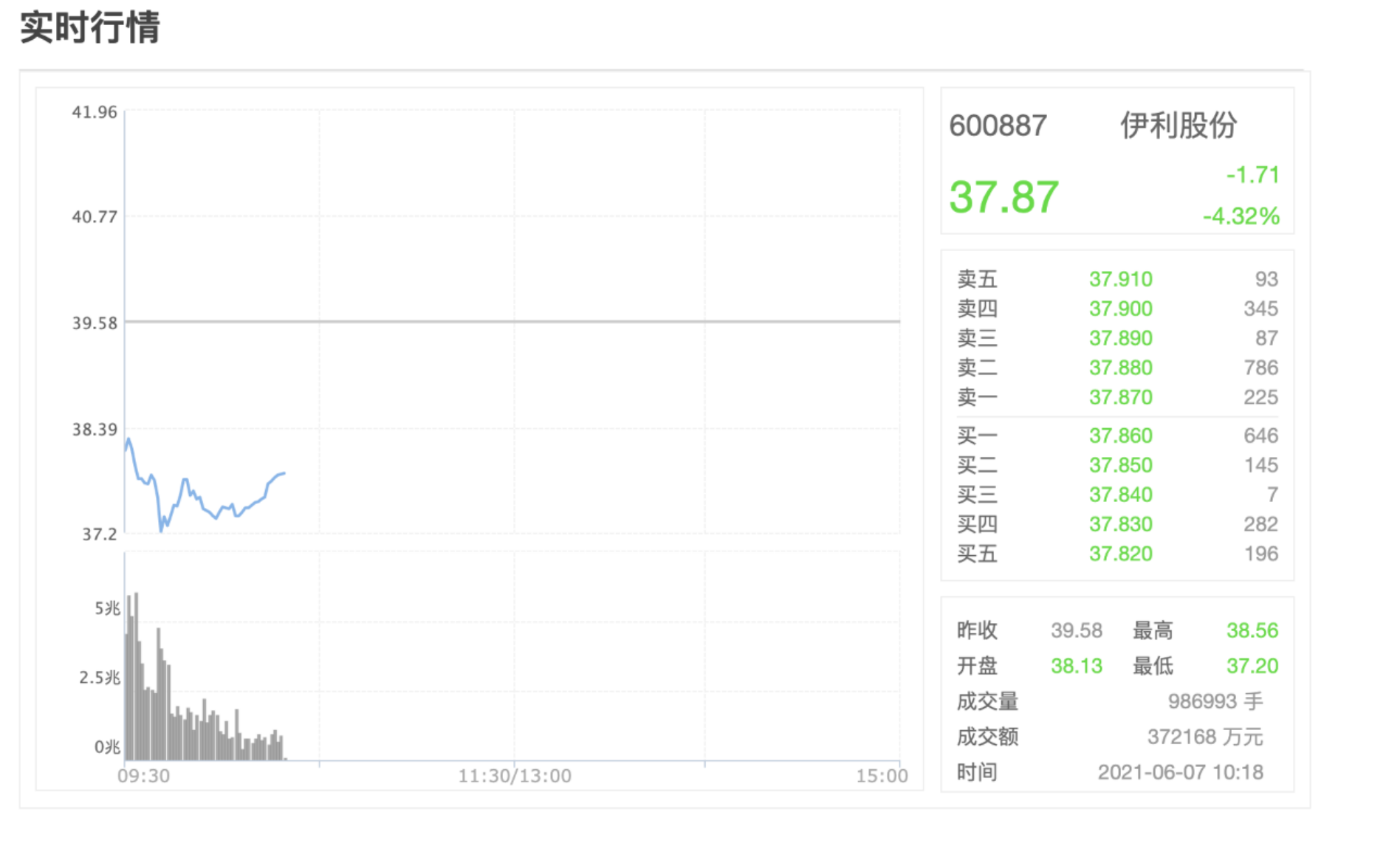Click current price 37.87

tap(1003, 197)
